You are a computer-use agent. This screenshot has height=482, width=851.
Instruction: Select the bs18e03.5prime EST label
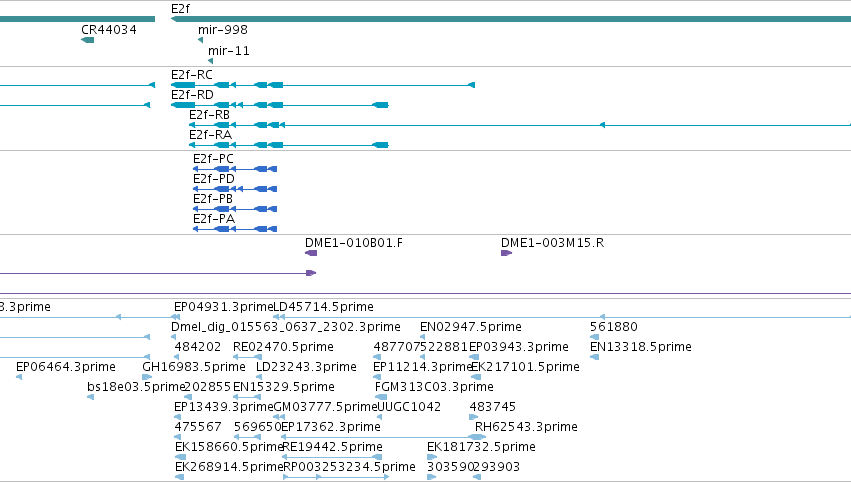pos(136,388)
